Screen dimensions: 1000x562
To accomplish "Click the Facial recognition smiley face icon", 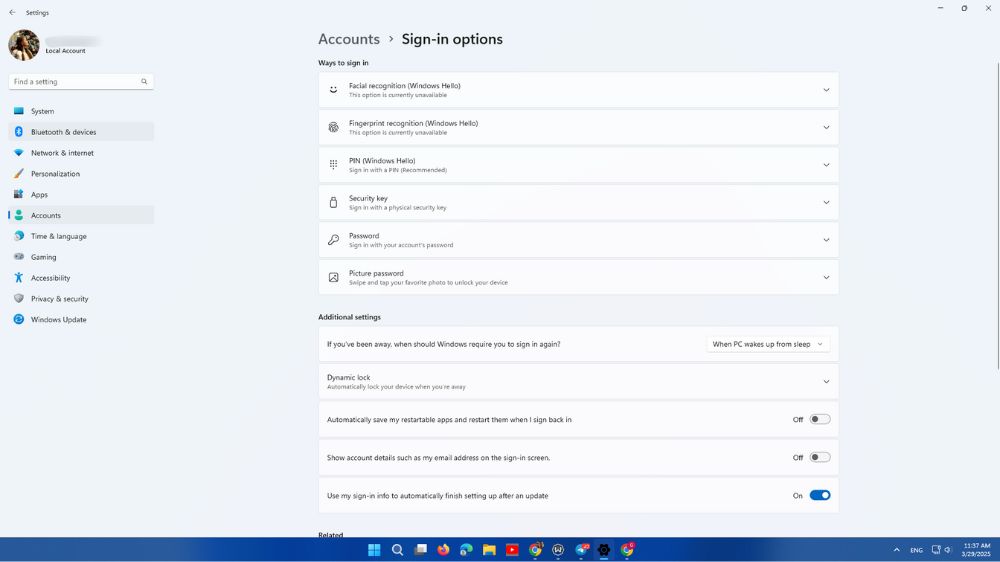I will point(334,90).
